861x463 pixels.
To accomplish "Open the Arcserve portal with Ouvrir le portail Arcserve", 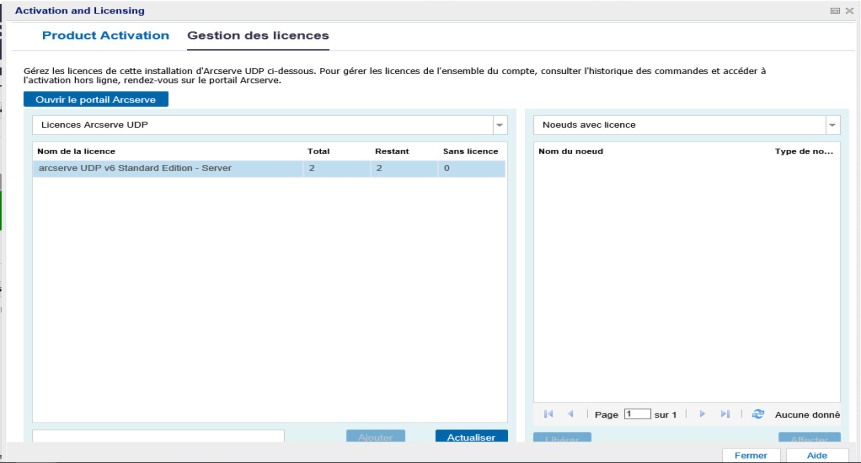I will coord(96,99).
